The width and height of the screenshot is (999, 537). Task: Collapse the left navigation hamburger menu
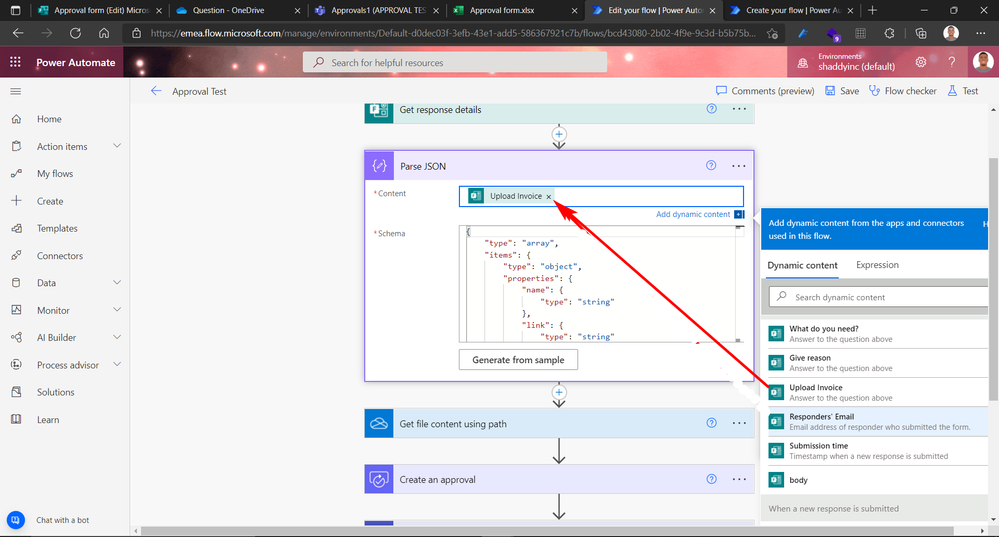[16, 92]
